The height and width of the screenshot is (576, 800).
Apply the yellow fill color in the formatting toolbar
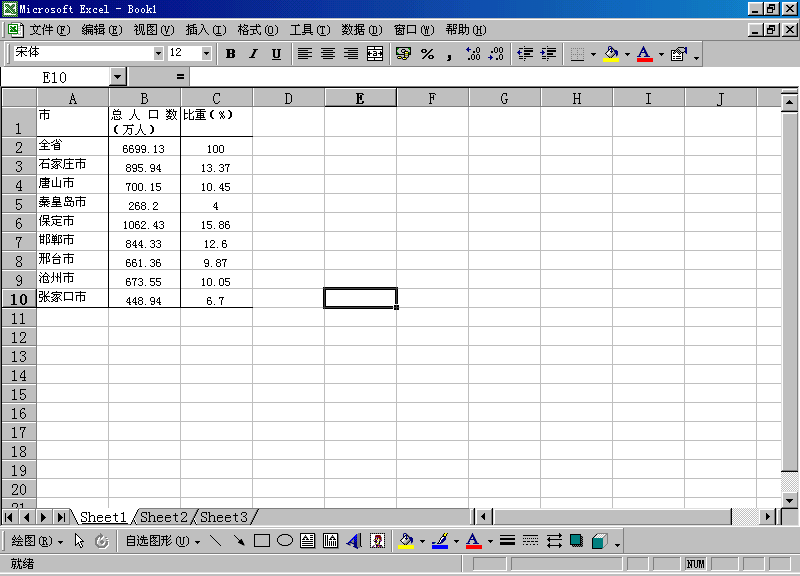(x=610, y=54)
